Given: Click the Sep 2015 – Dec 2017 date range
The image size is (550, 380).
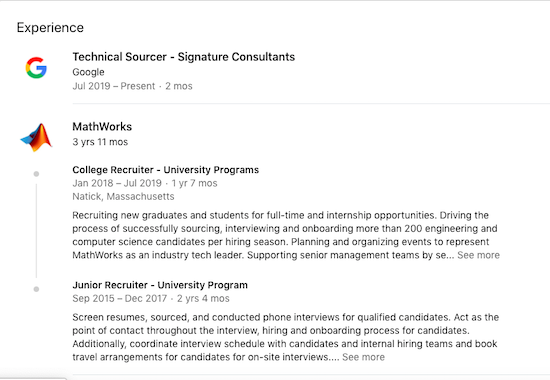Looking at the screenshot, I should (x=120, y=299).
